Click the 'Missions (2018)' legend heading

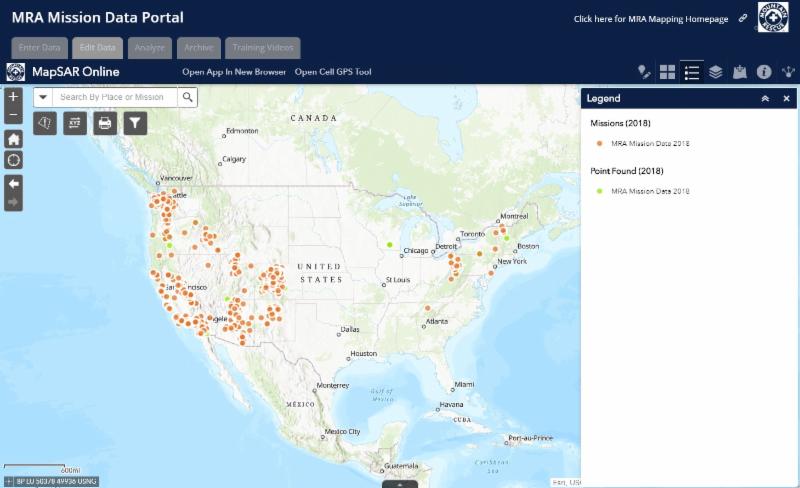620,123
